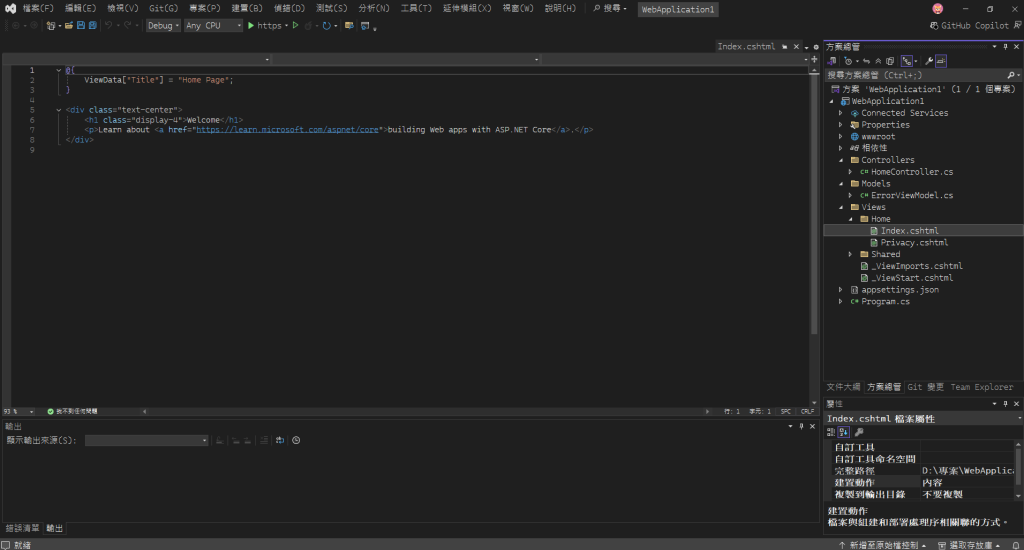Open GitHub Copilot badge icon
Screen dimensions: 1024x550
[934, 25]
